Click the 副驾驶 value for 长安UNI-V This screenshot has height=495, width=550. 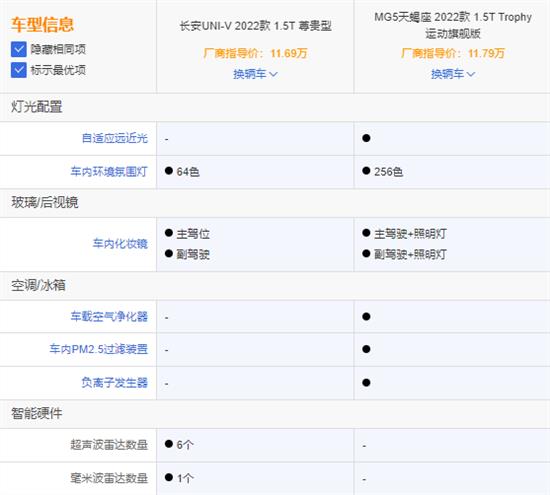193,254
